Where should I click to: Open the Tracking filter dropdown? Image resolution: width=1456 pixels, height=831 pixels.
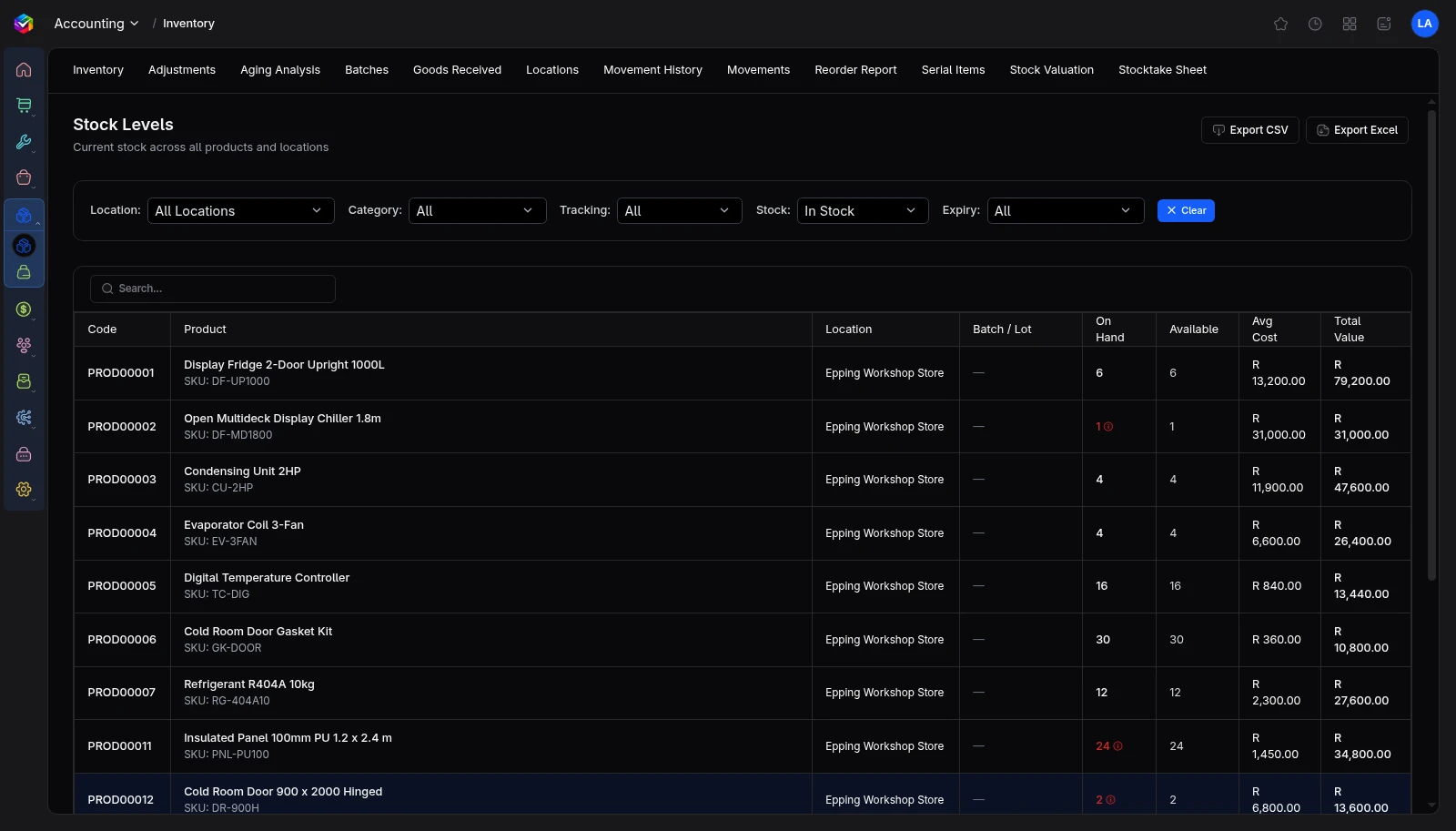coord(679,210)
